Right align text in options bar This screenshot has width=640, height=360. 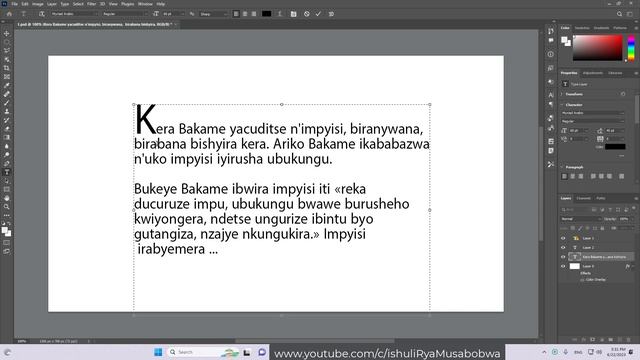254,14
